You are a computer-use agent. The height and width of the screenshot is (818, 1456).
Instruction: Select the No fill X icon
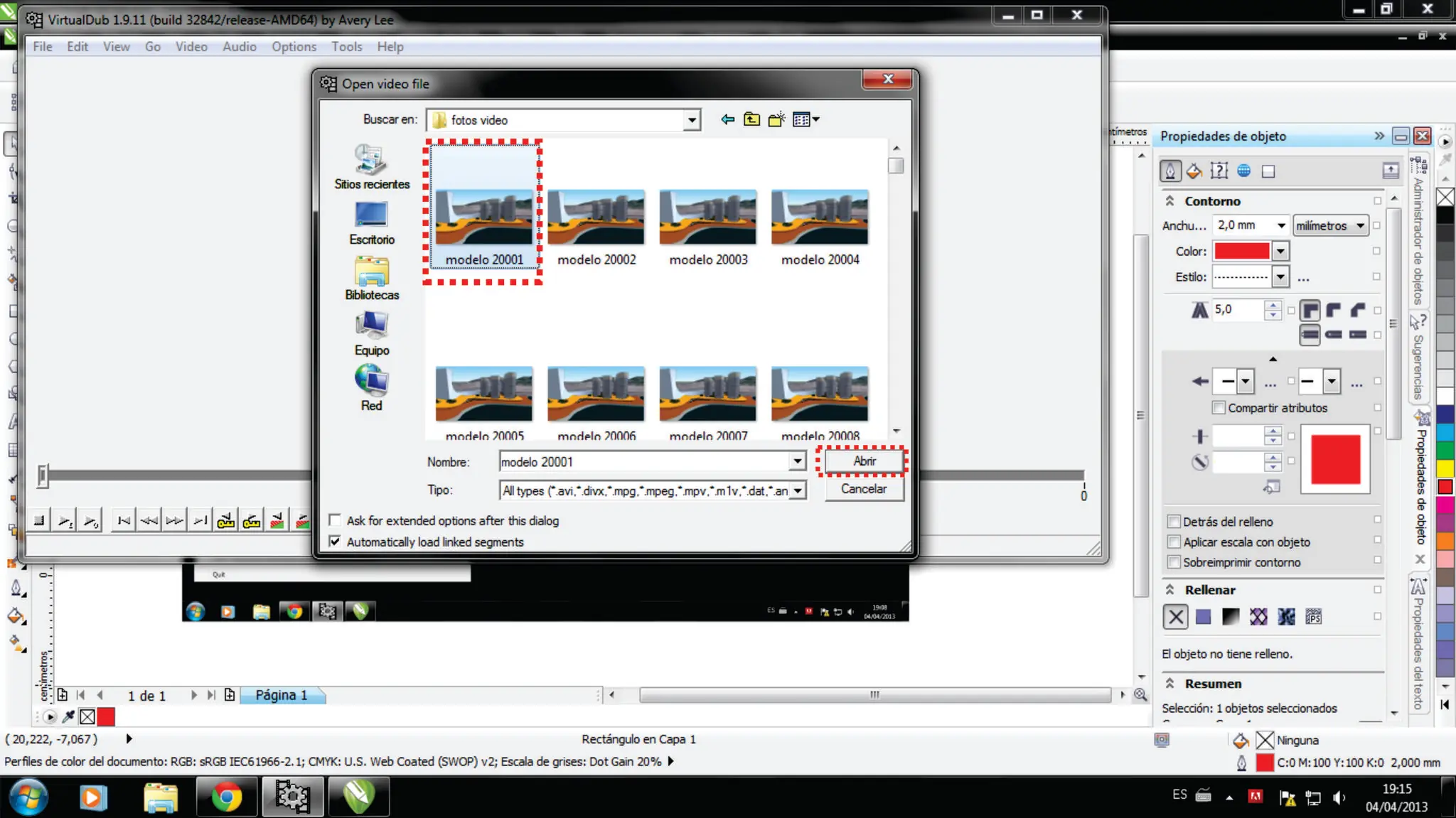[1176, 616]
